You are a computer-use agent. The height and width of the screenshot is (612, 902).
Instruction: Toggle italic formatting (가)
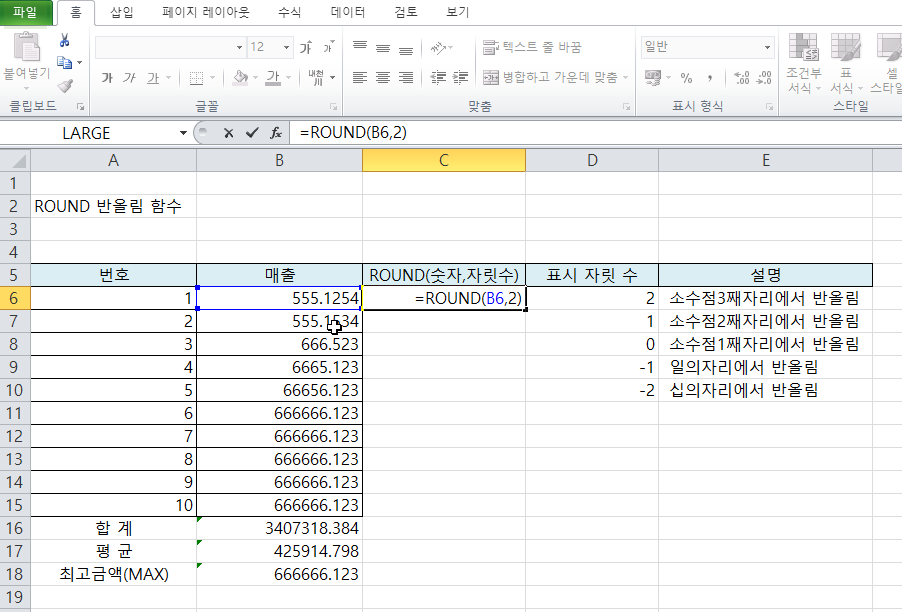pos(129,78)
